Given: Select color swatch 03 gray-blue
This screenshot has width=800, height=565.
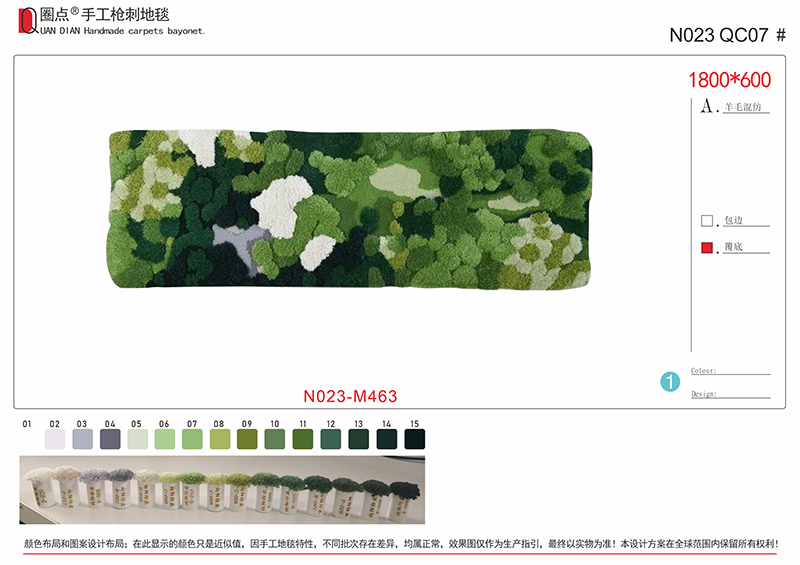Looking at the screenshot, I should [x=83, y=439].
